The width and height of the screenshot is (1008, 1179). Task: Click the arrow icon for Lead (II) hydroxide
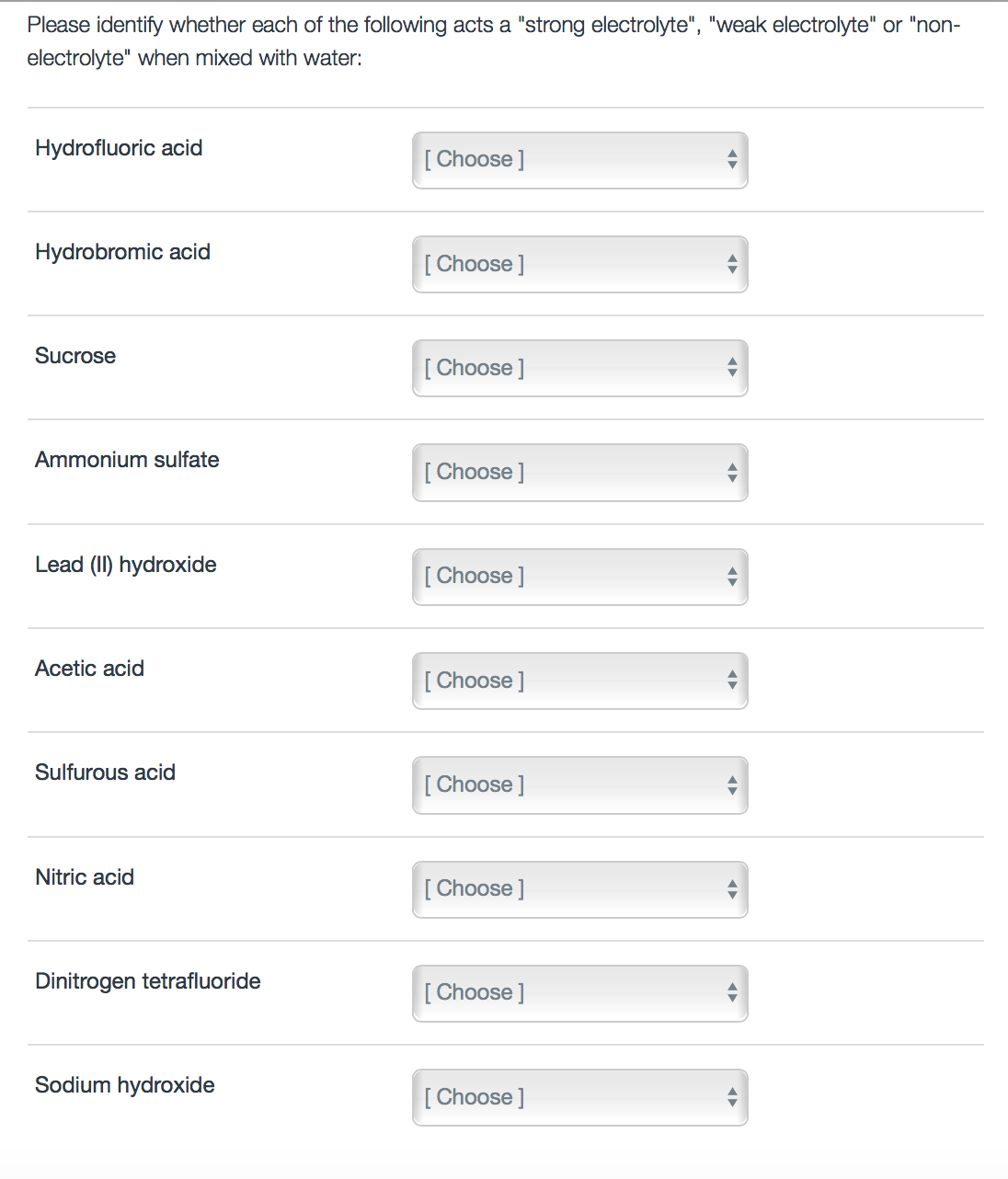(x=732, y=577)
